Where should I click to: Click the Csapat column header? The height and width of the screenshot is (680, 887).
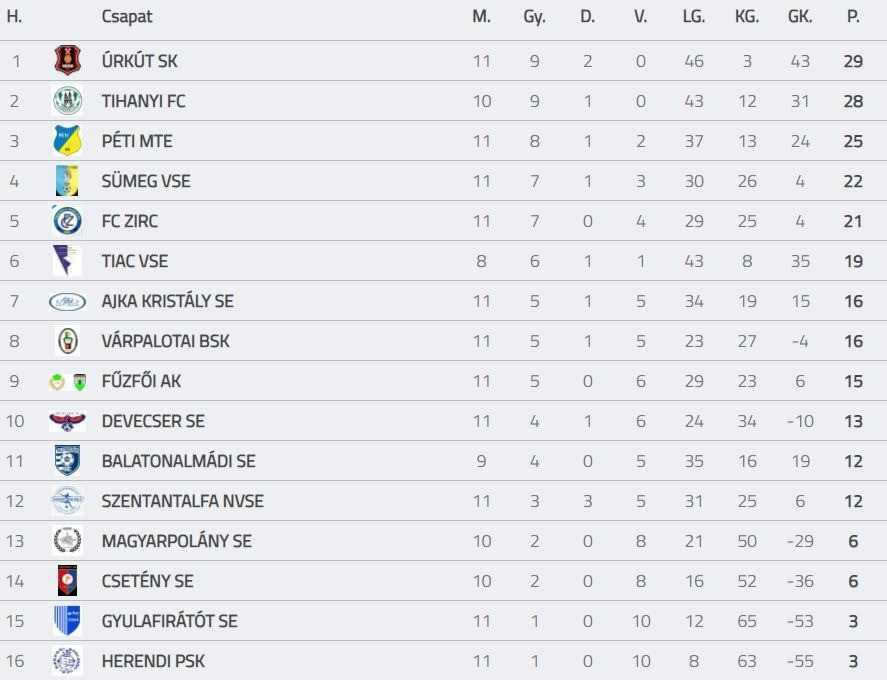[127, 17]
